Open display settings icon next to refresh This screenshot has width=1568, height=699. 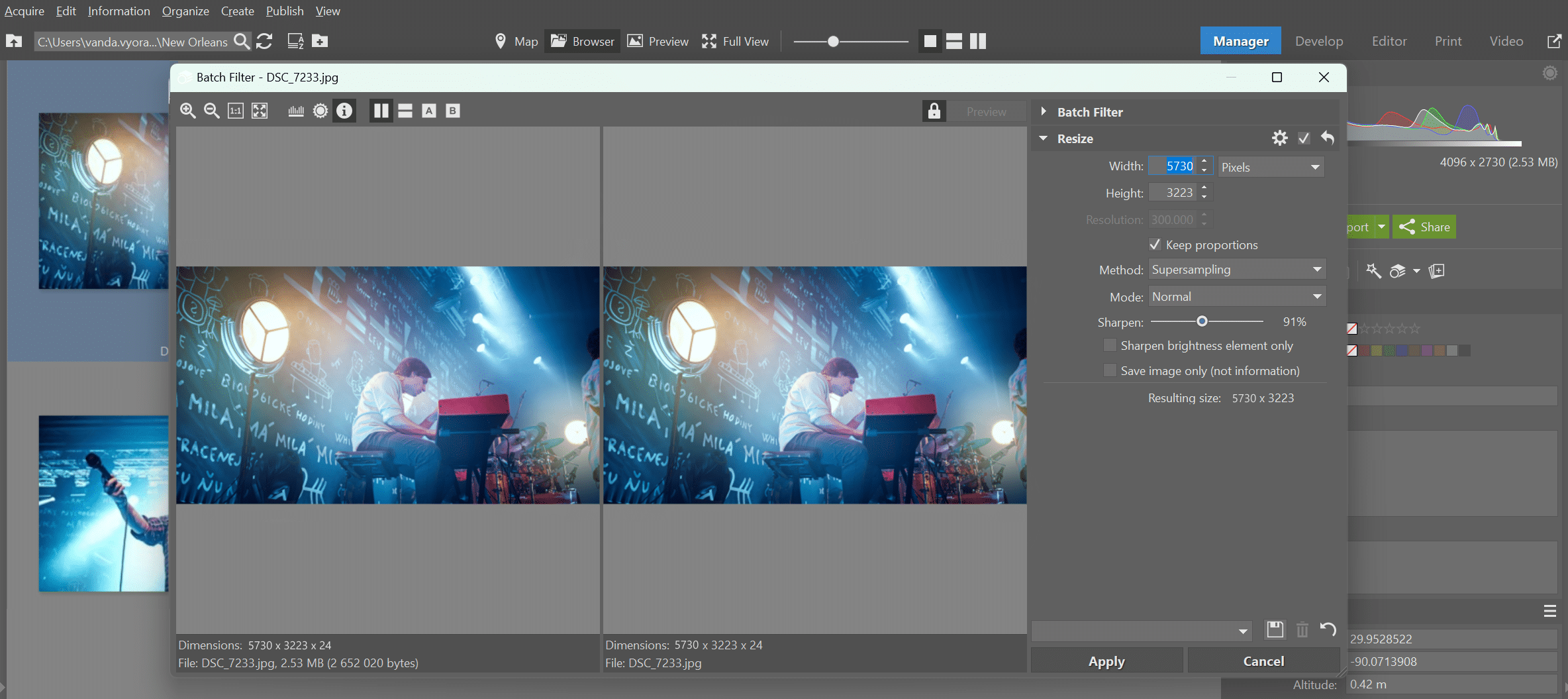click(295, 41)
